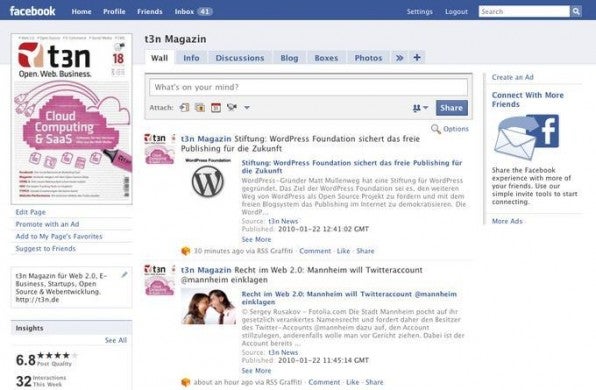Viewport: 596px width, 390px height.
Task: Click the Create an Ad link
Action: tap(512, 77)
